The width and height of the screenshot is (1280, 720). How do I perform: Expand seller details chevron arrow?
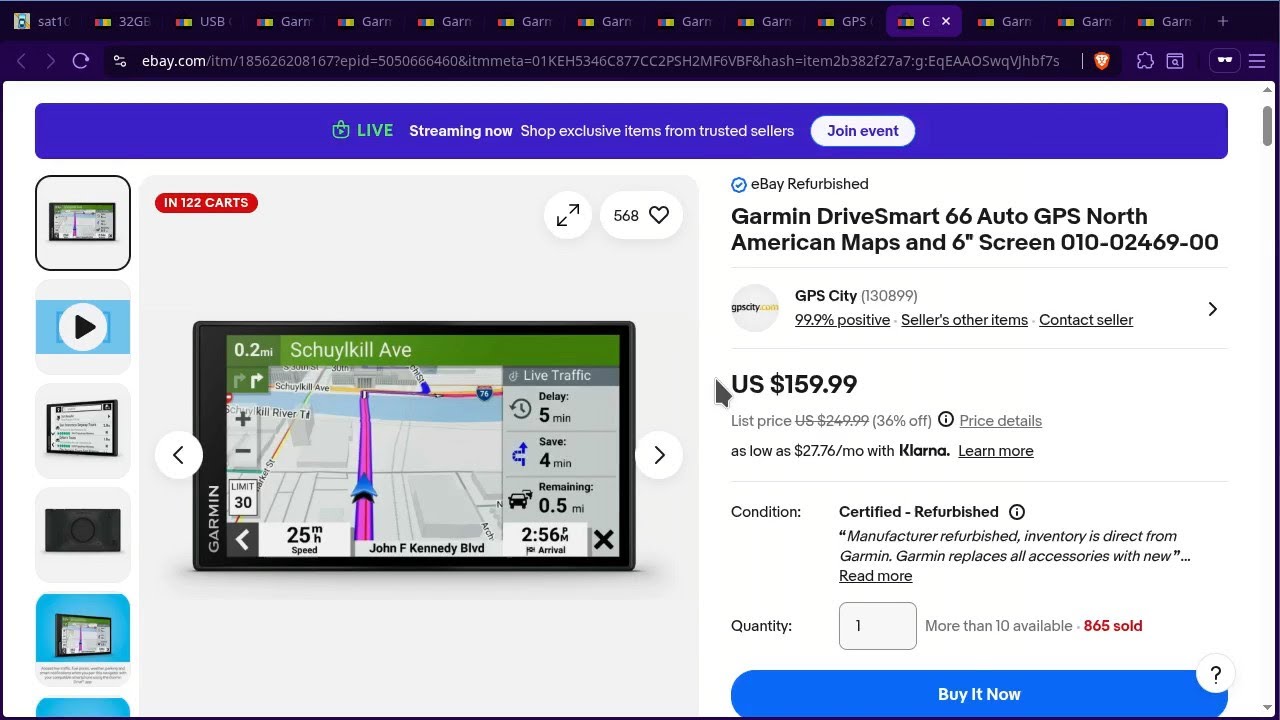(x=1212, y=309)
